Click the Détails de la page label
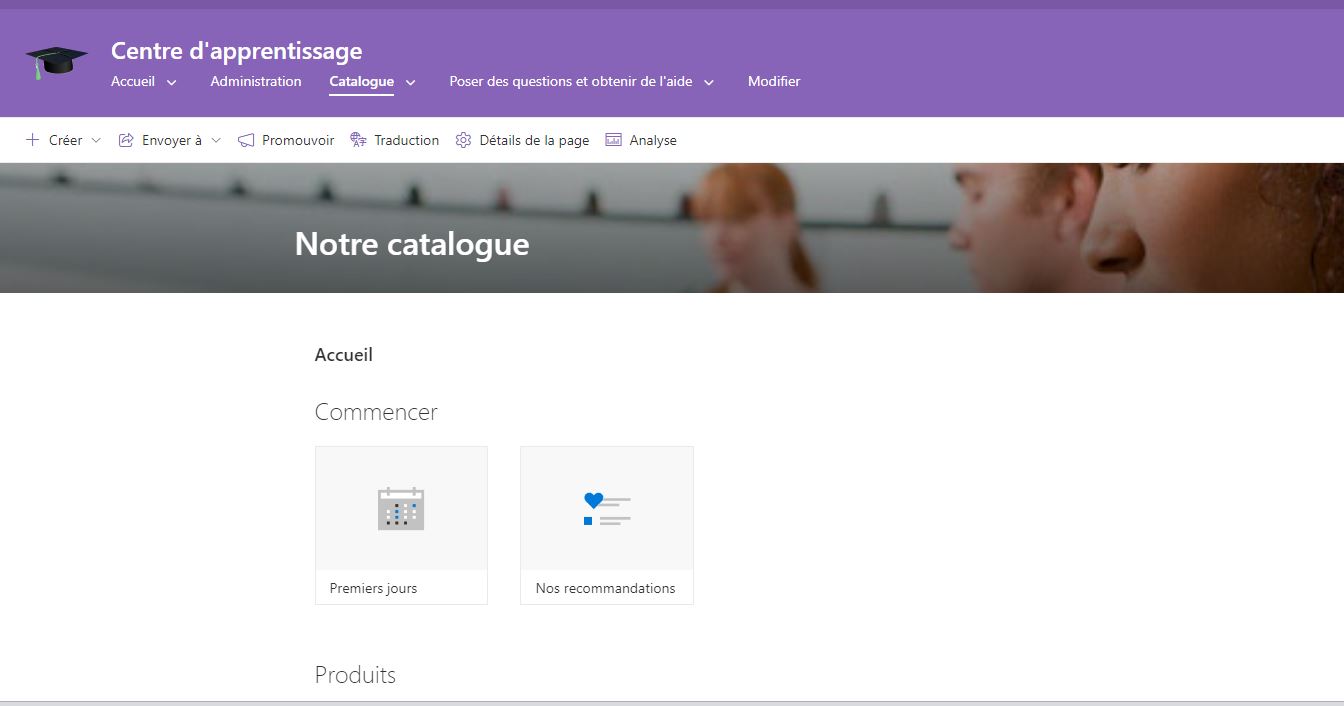 [534, 140]
